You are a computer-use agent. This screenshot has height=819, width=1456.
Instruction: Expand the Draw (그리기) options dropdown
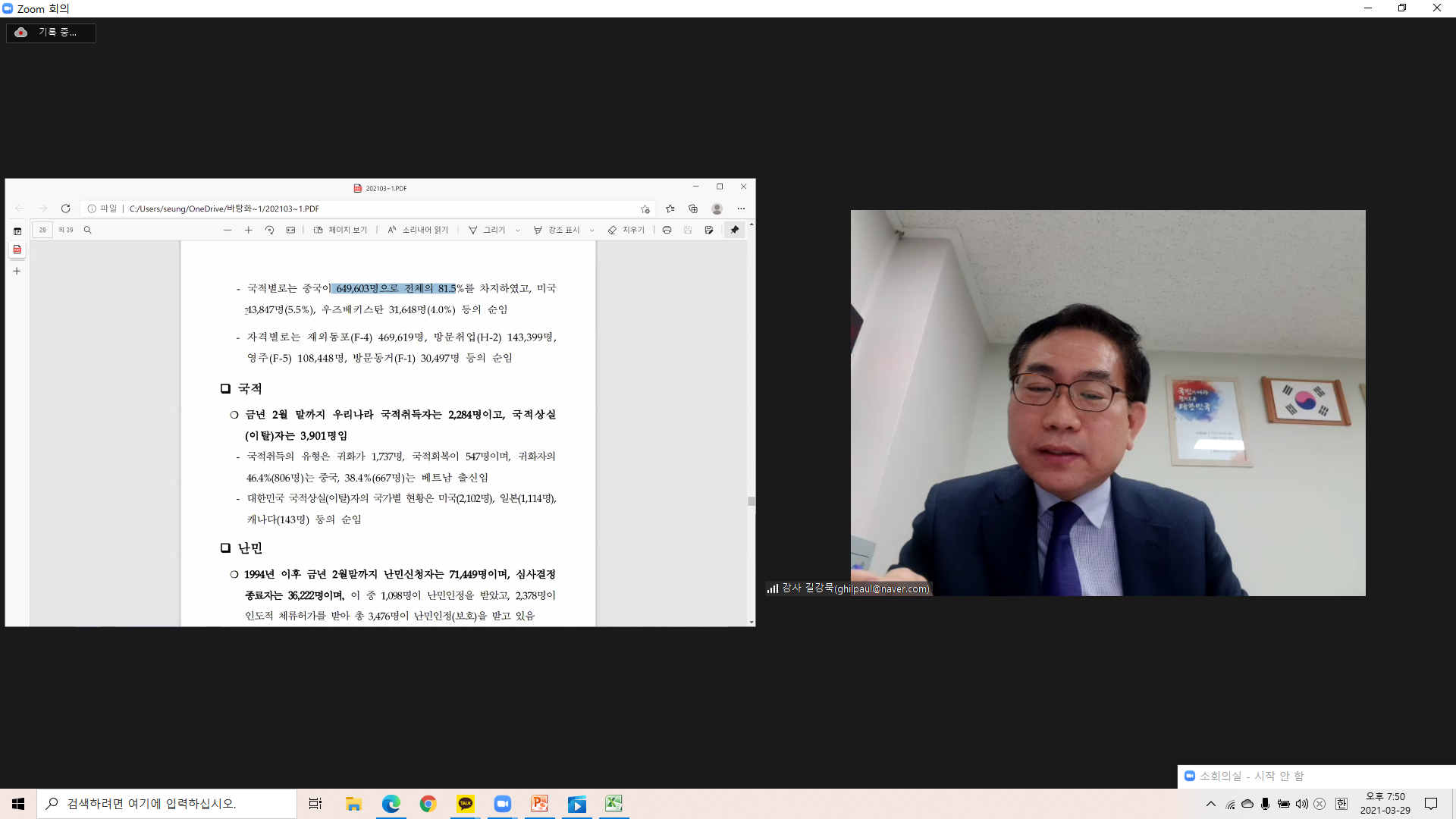(518, 231)
